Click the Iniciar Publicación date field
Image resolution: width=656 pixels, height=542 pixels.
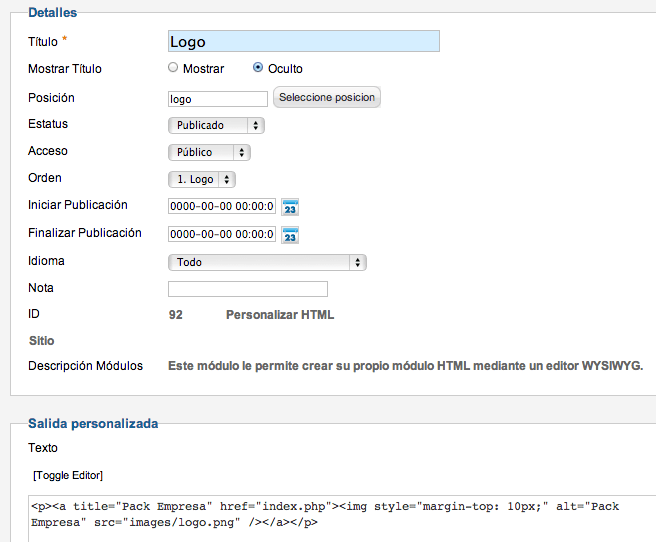pos(222,206)
